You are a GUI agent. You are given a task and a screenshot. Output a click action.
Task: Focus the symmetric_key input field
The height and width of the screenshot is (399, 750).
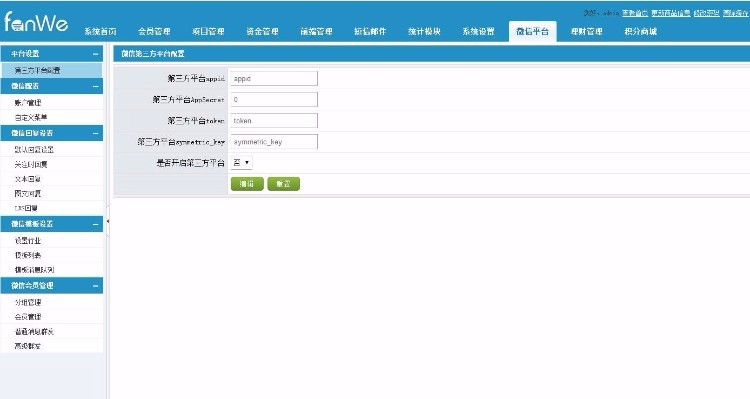pyautogui.click(x=274, y=142)
